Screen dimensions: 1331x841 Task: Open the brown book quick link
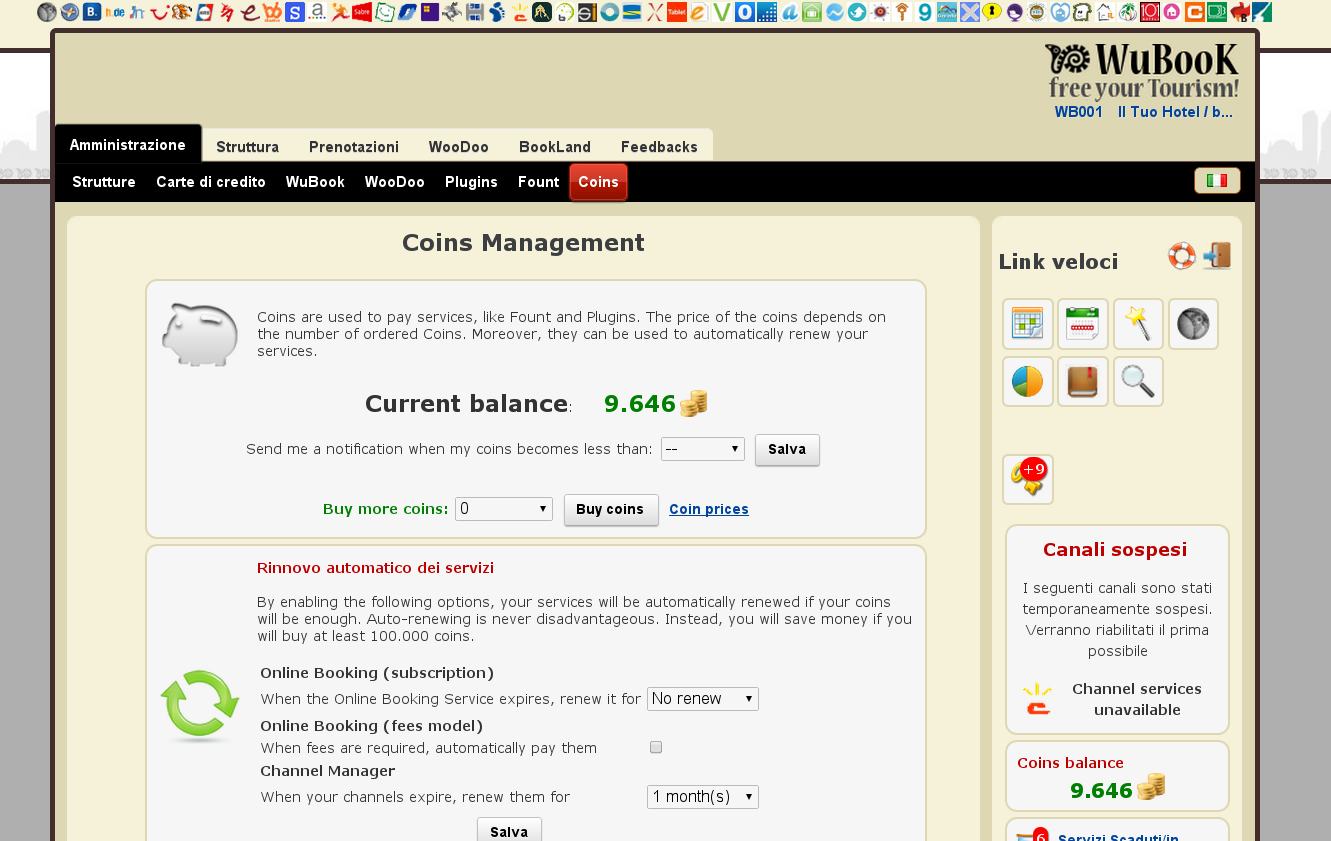click(x=1083, y=381)
